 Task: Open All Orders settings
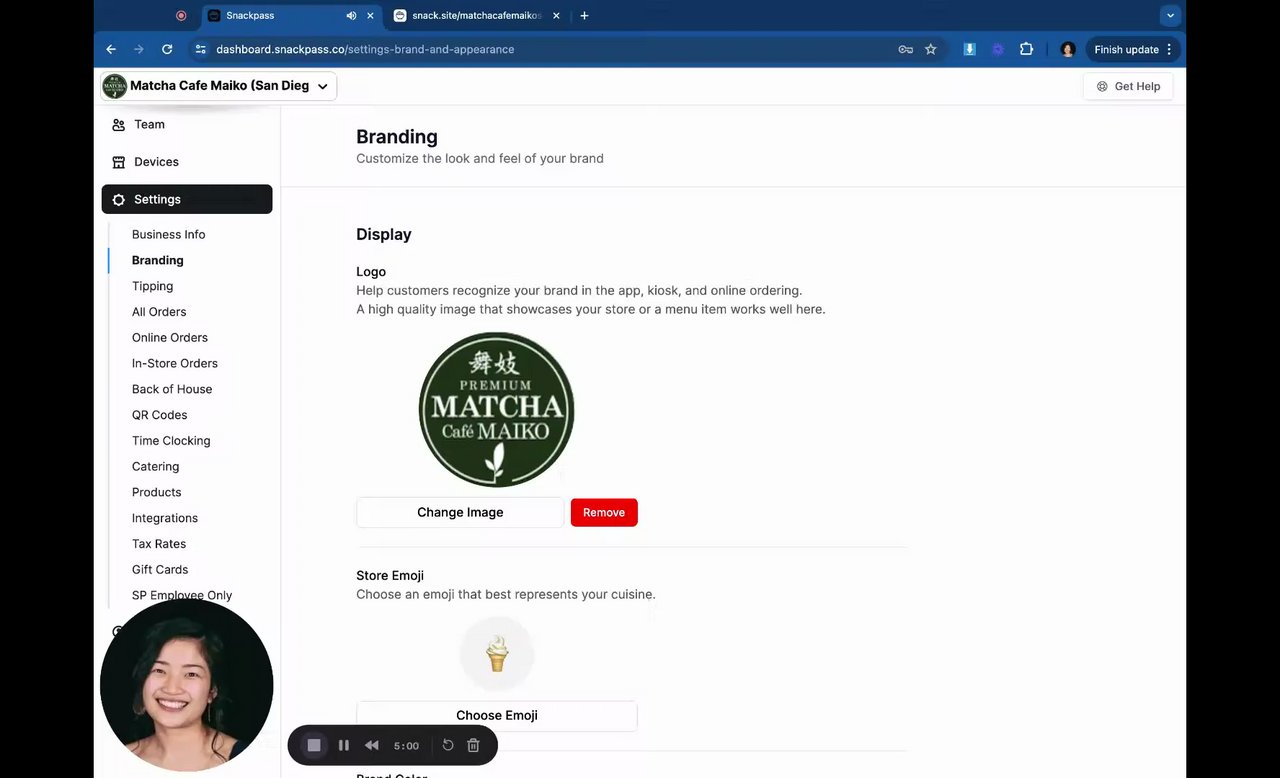tap(159, 312)
